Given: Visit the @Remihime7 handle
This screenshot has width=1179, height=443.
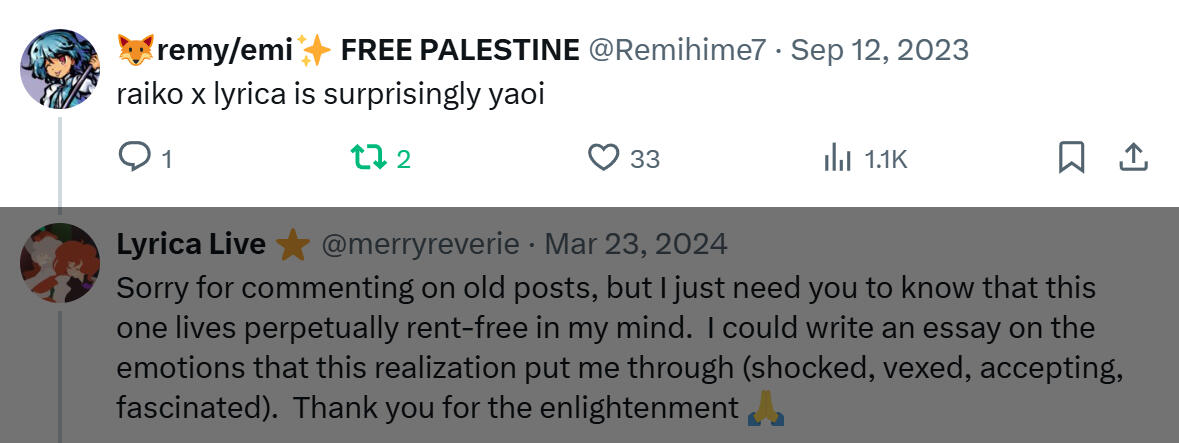Looking at the screenshot, I should click(x=677, y=49).
